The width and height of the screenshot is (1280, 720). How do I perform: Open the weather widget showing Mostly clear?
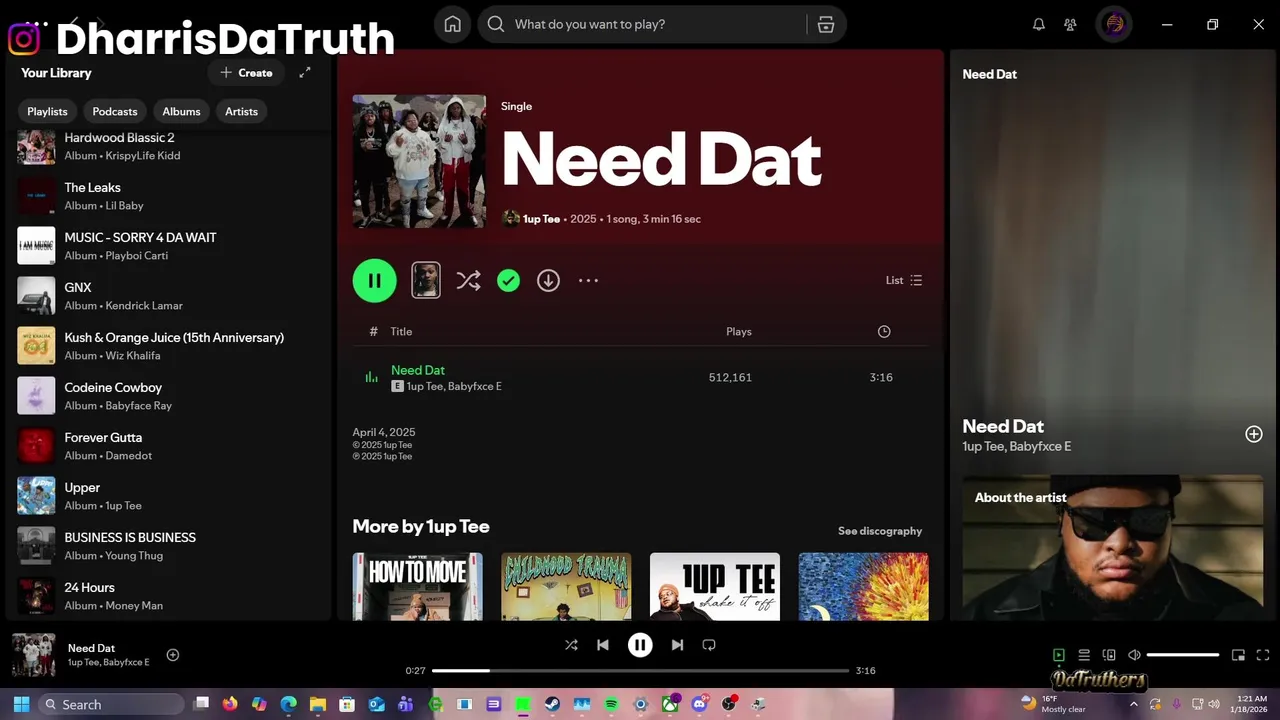(x=1053, y=704)
